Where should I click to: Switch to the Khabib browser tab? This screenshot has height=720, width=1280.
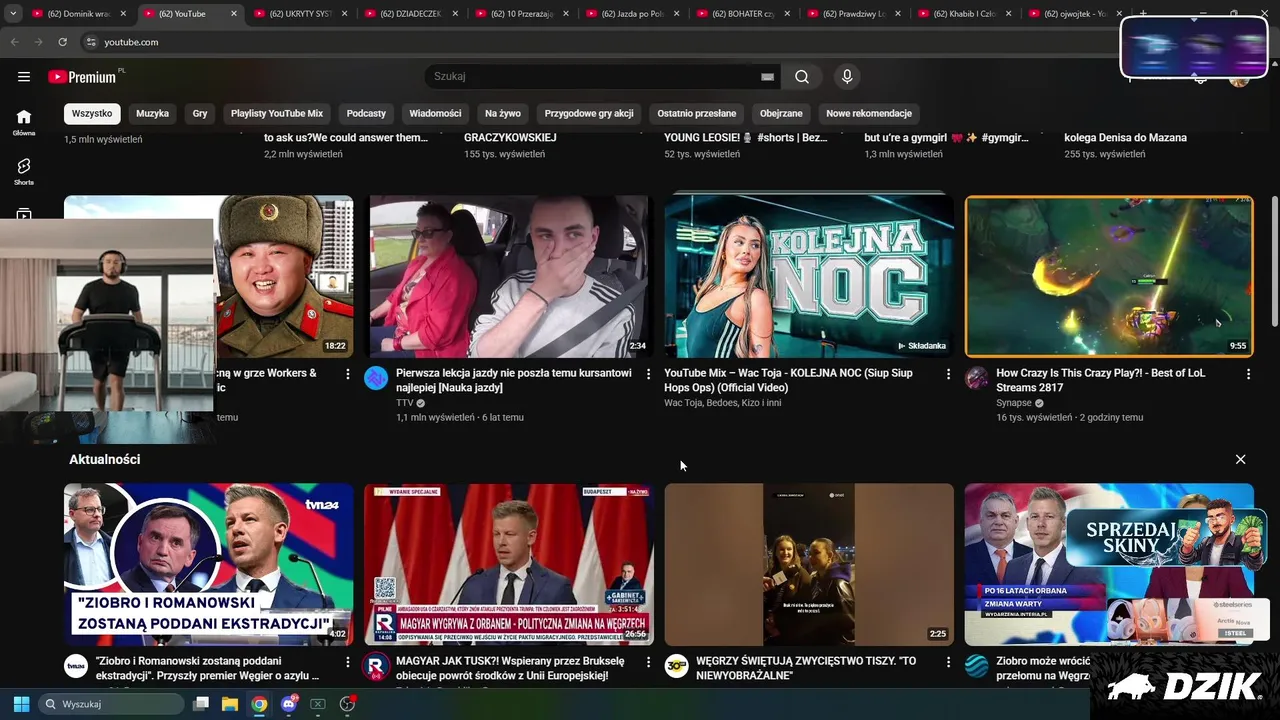[x=964, y=14]
